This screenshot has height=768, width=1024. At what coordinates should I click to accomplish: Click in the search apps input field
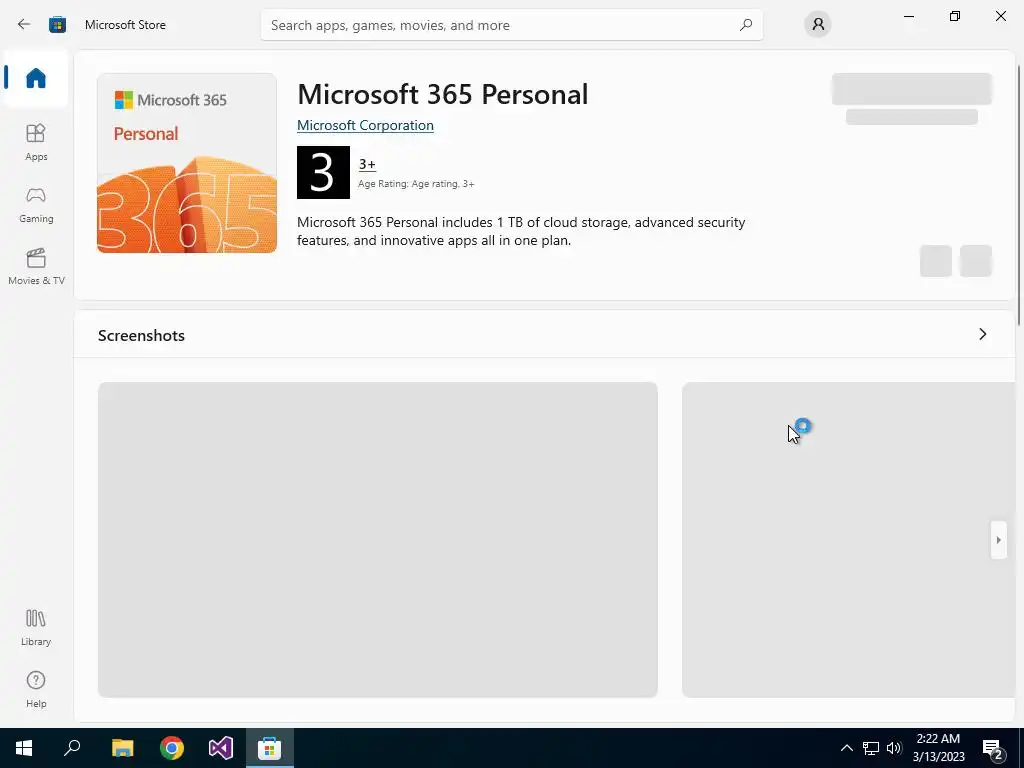(511, 25)
